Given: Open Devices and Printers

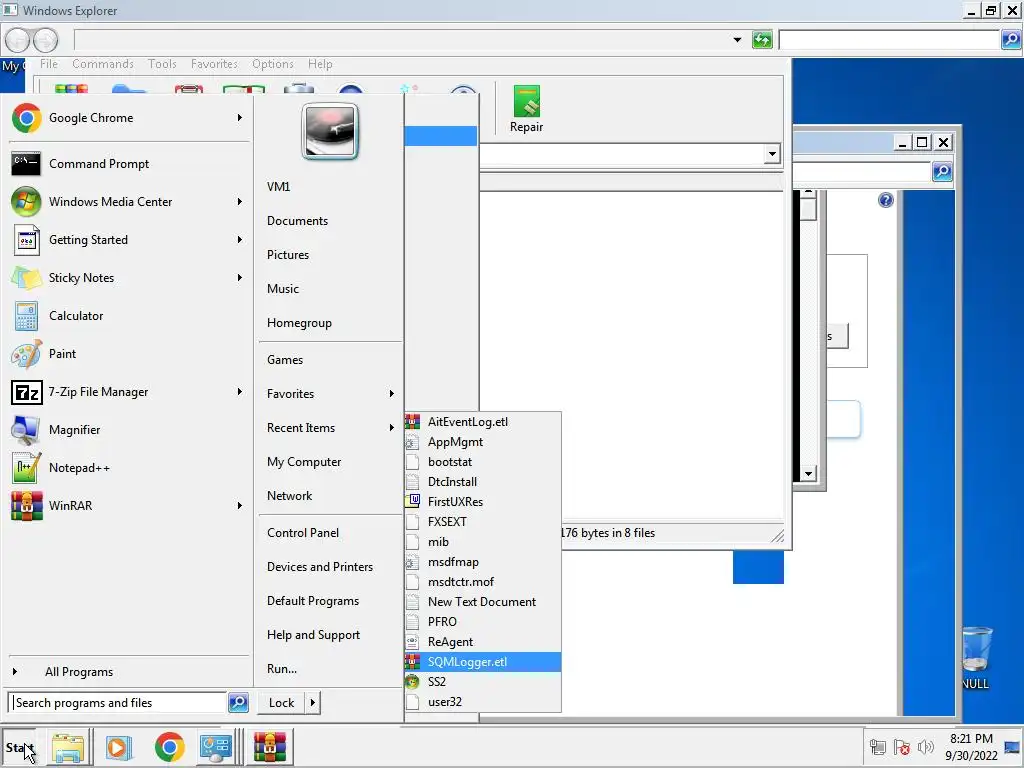Looking at the screenshot, I should [x=320, y=567].
